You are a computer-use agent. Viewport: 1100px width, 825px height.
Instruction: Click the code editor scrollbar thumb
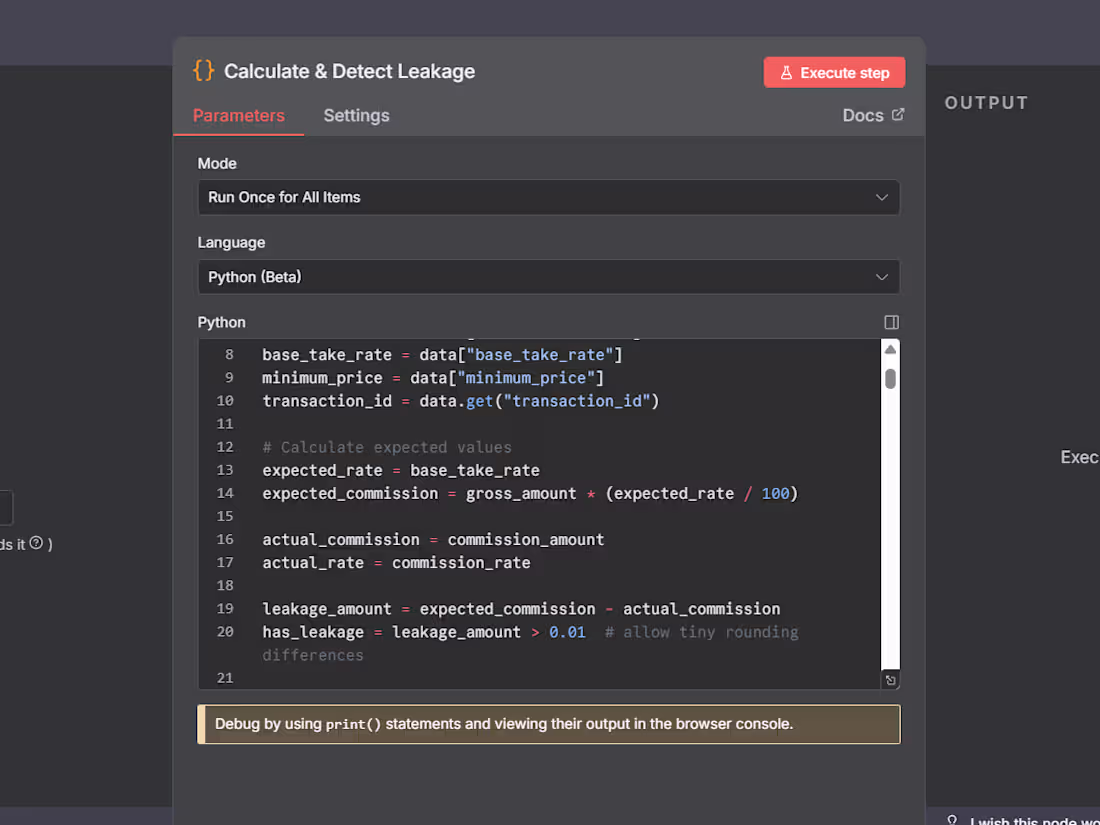coord(890,379)
